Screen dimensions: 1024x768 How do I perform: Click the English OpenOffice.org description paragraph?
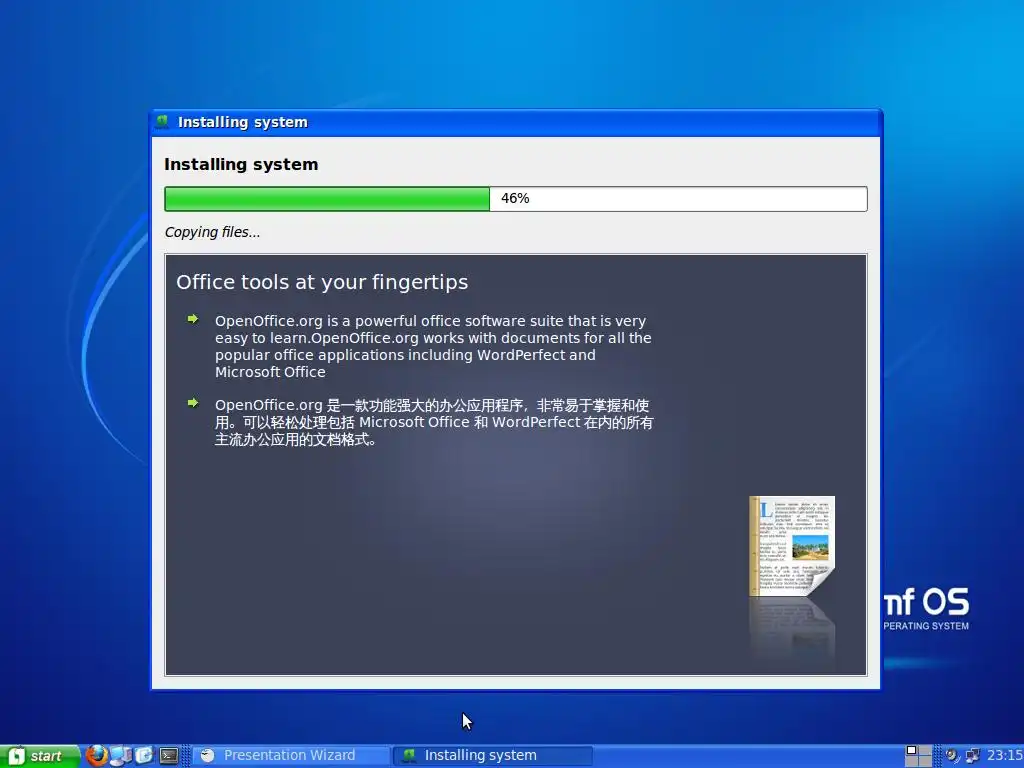click(x=433, y=346)
